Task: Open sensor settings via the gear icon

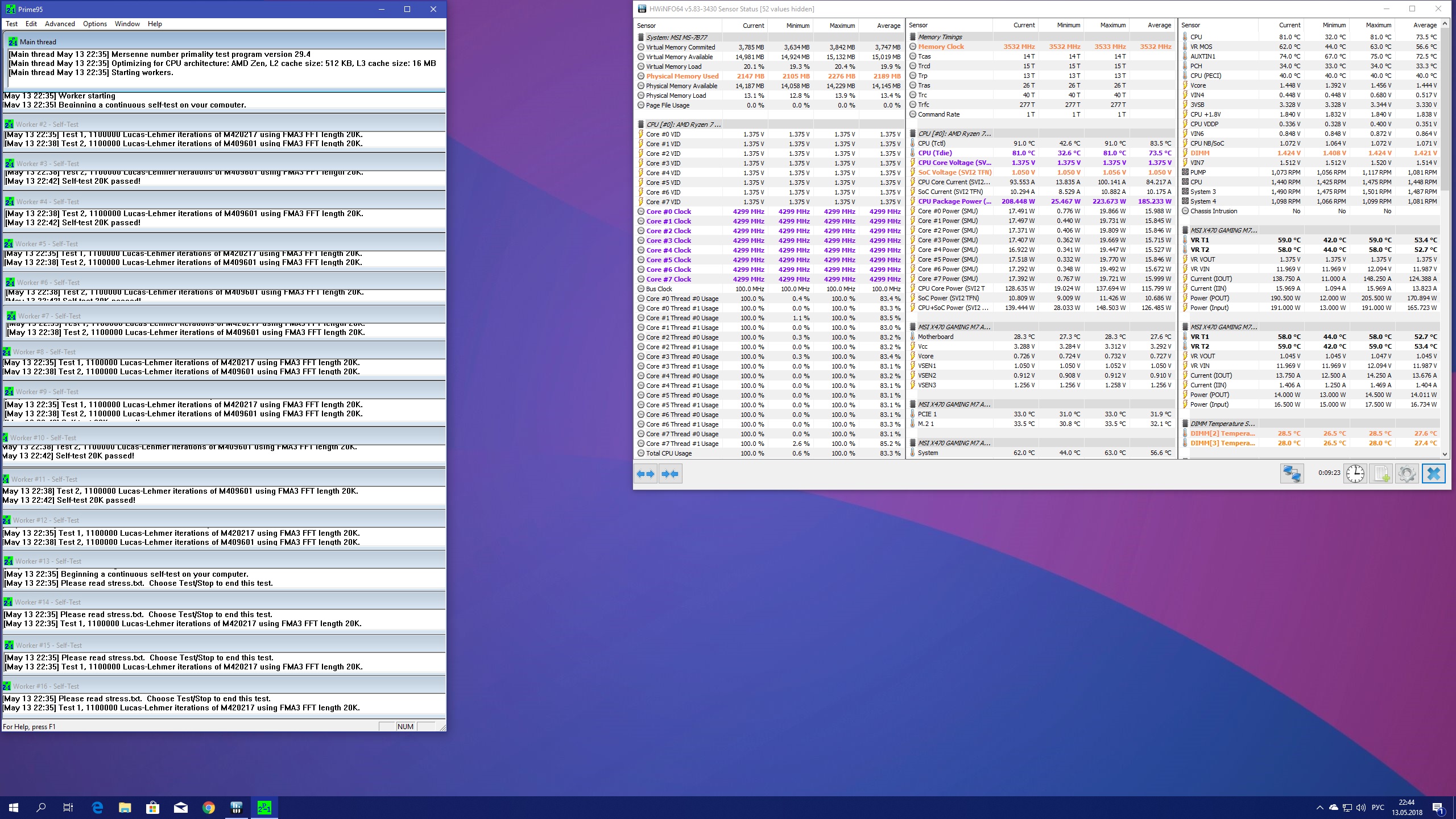Action: click(x=1407, y=474)
